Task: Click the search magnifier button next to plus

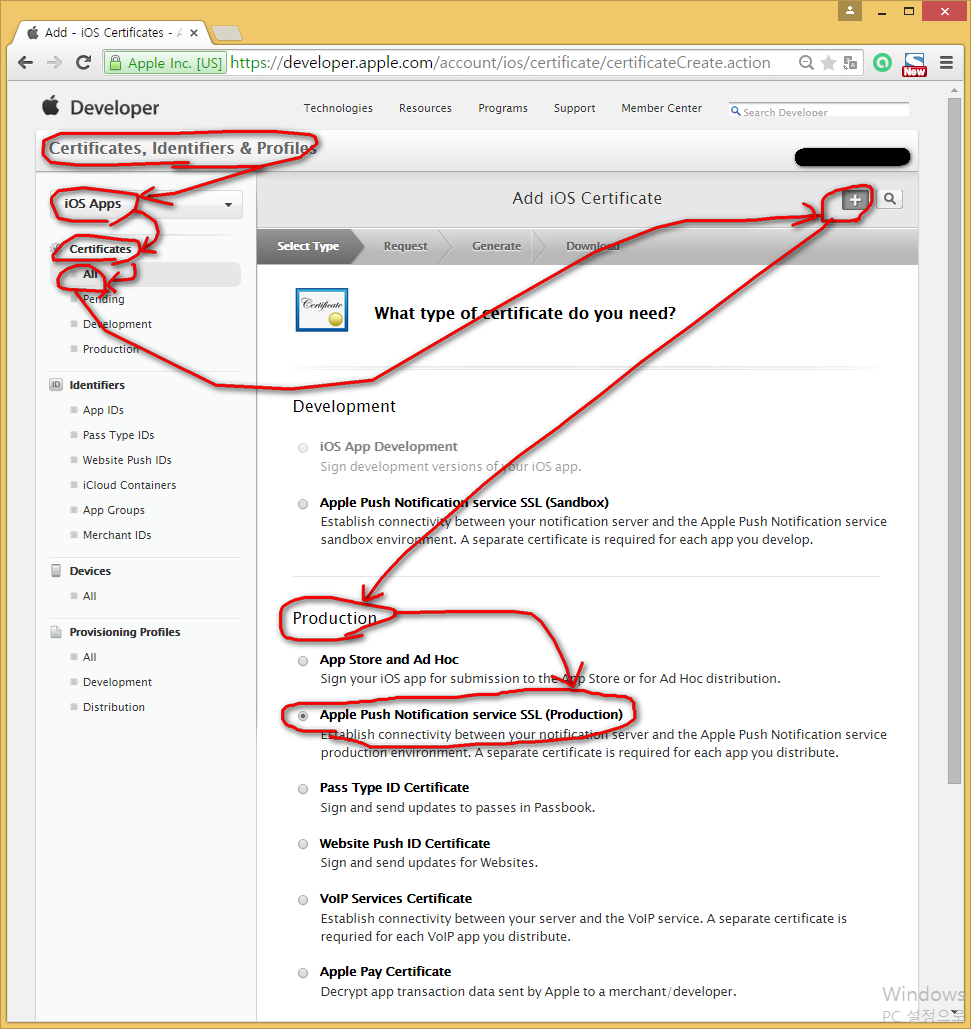Action: [890, 199]
